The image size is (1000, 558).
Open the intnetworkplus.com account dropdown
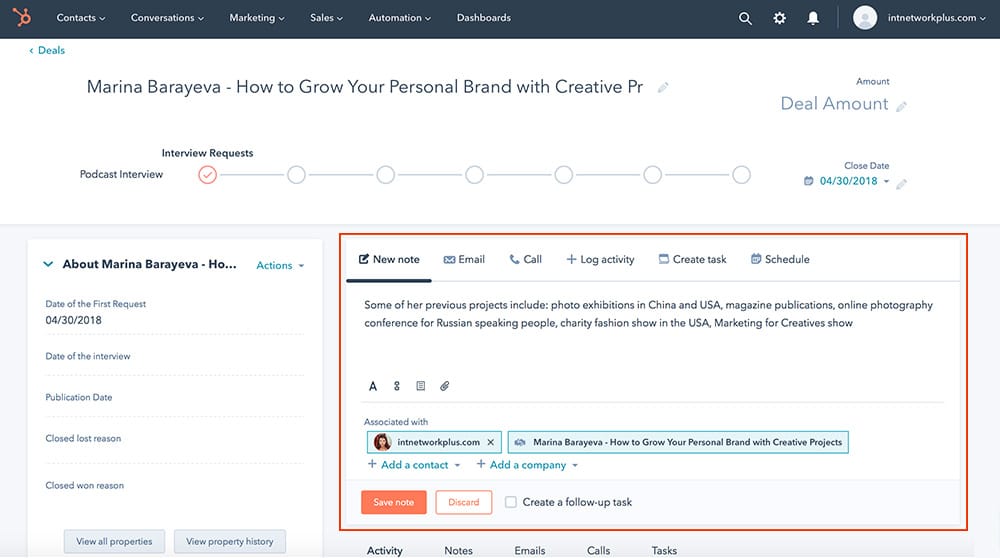pos(937,18)
